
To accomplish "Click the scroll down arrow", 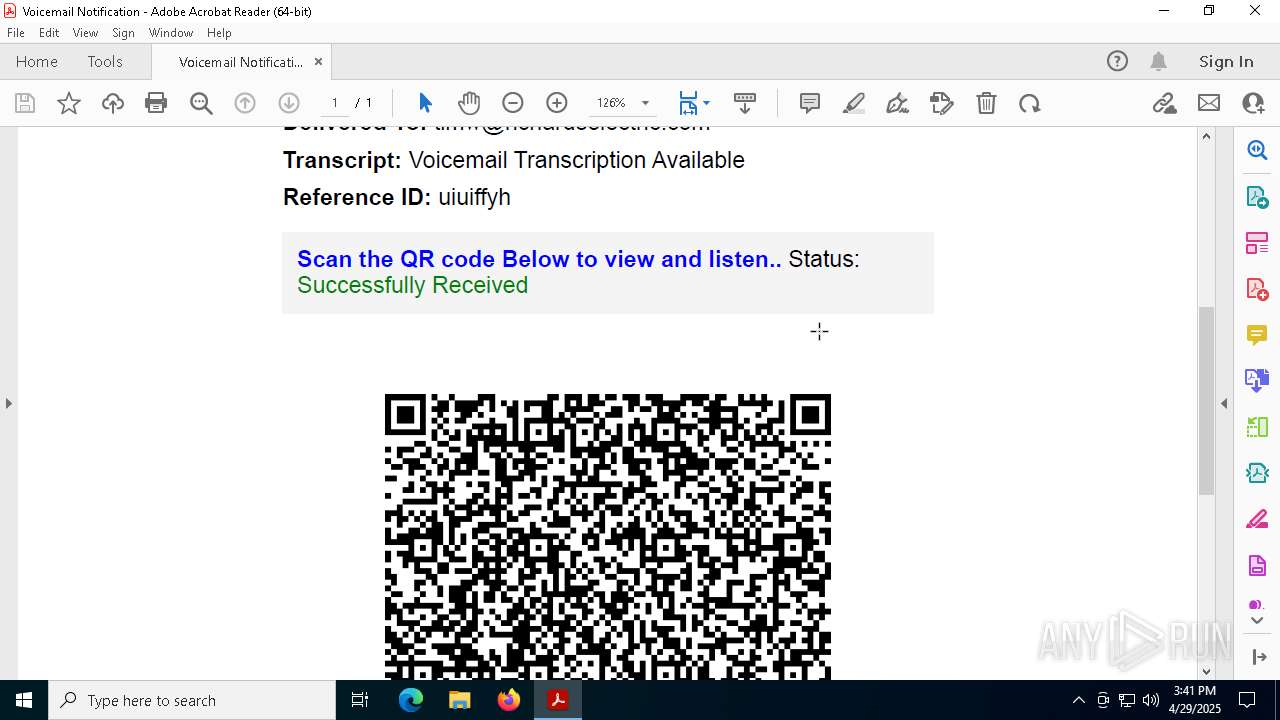I will coord(1206,672).
